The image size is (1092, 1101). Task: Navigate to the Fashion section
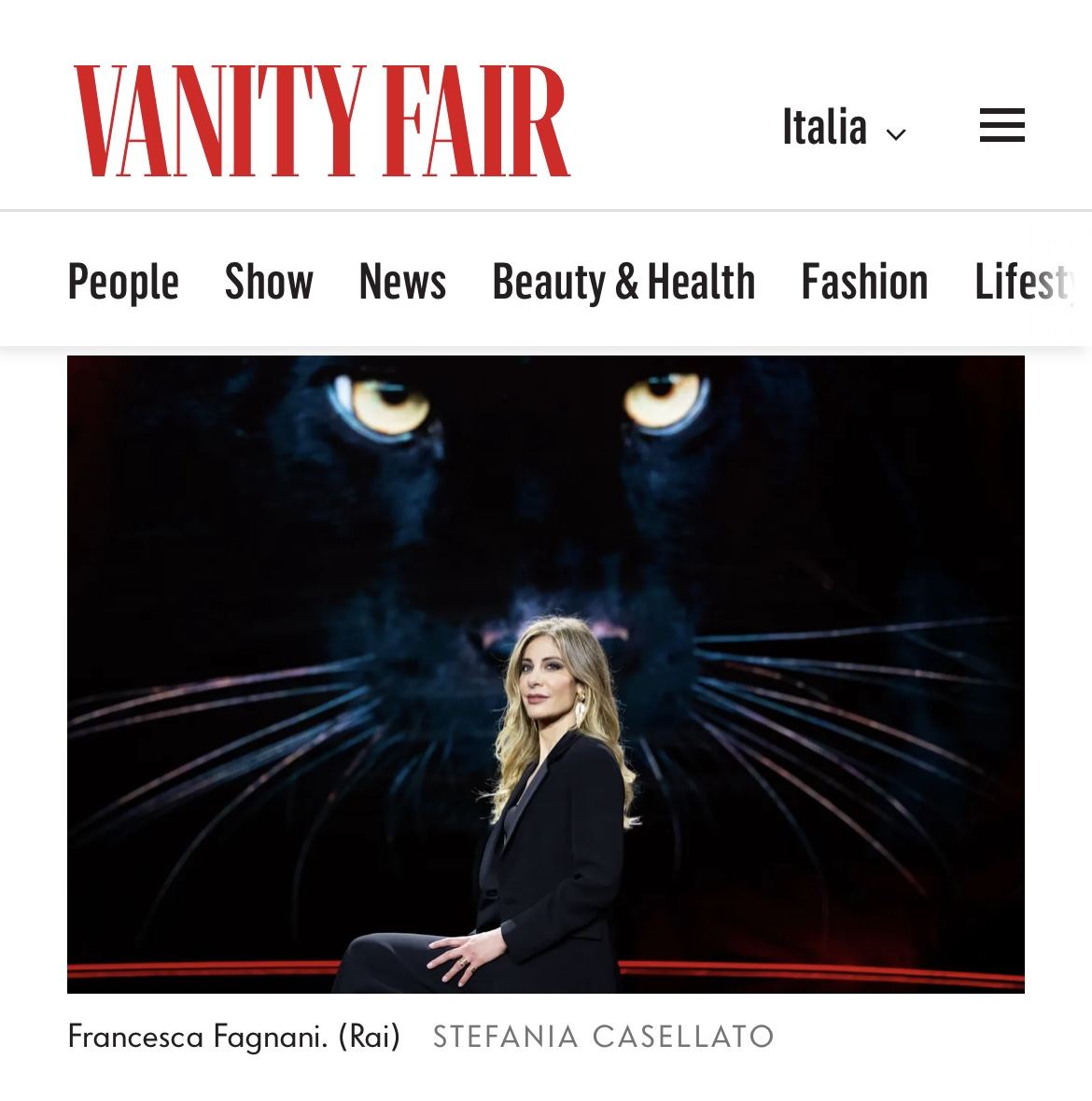pos(864,281)
